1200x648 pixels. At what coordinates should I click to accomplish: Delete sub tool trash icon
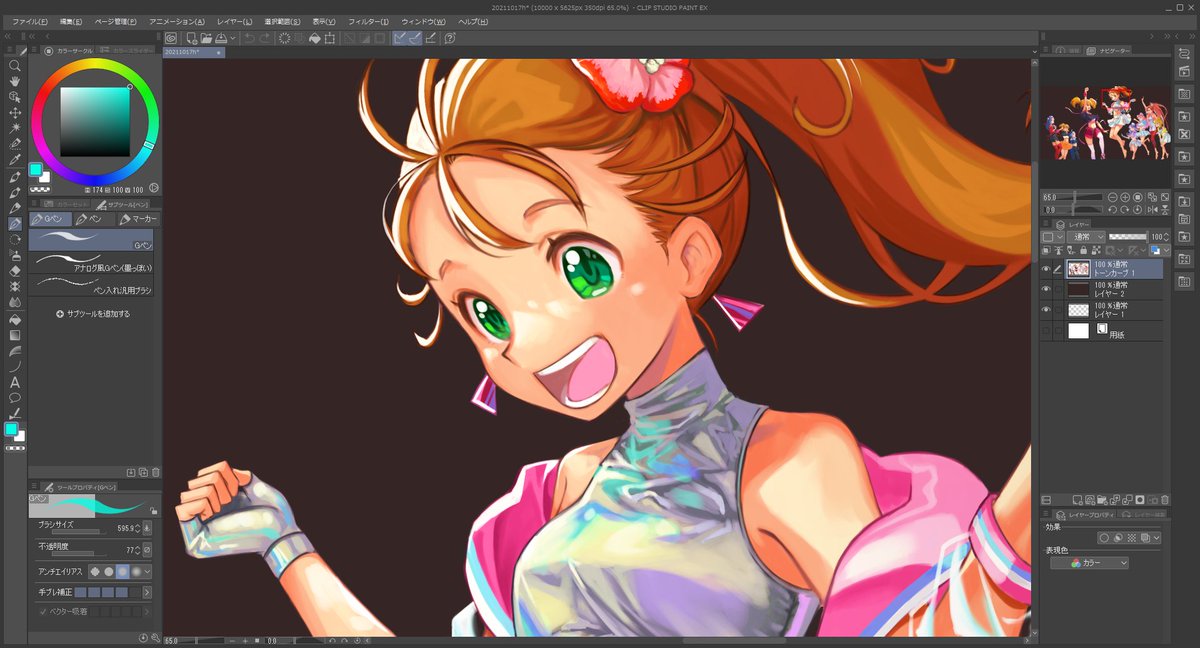pos(155,471)
